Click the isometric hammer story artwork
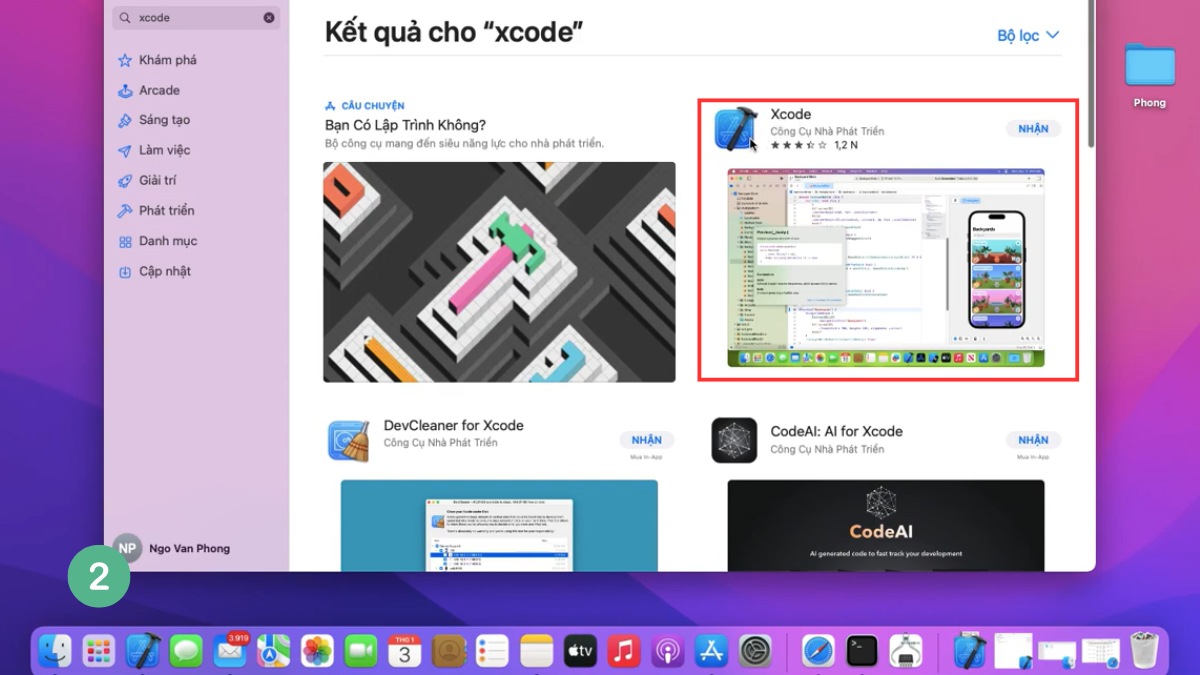This screenshot has width=1200, height=675. 499,272
